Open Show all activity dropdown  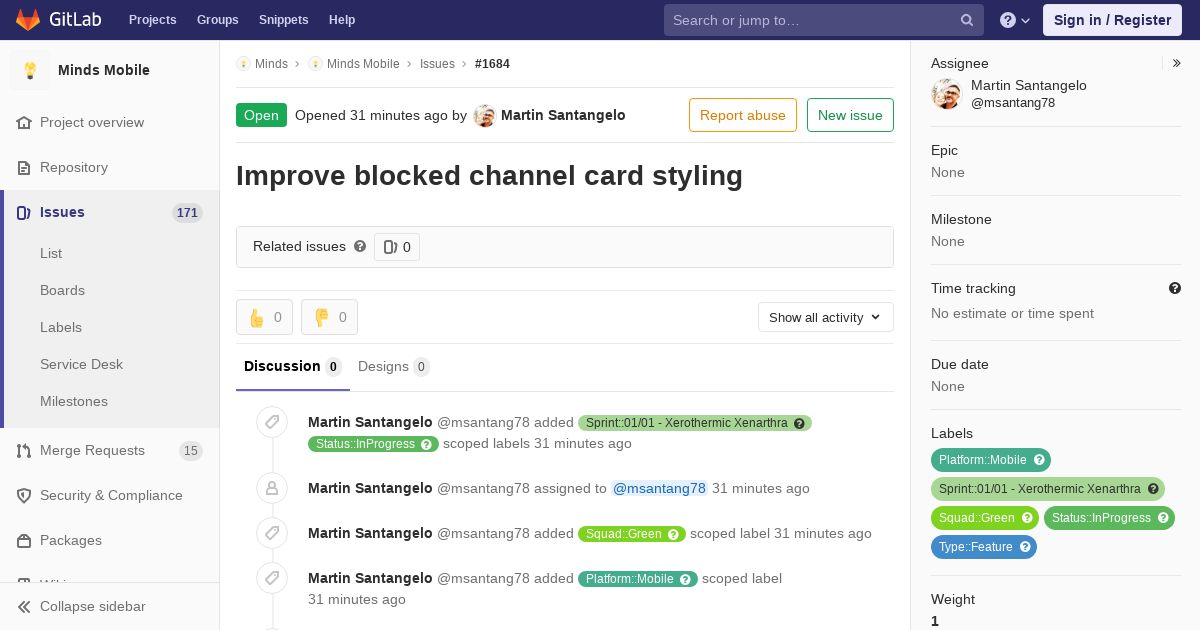[826, 317]
